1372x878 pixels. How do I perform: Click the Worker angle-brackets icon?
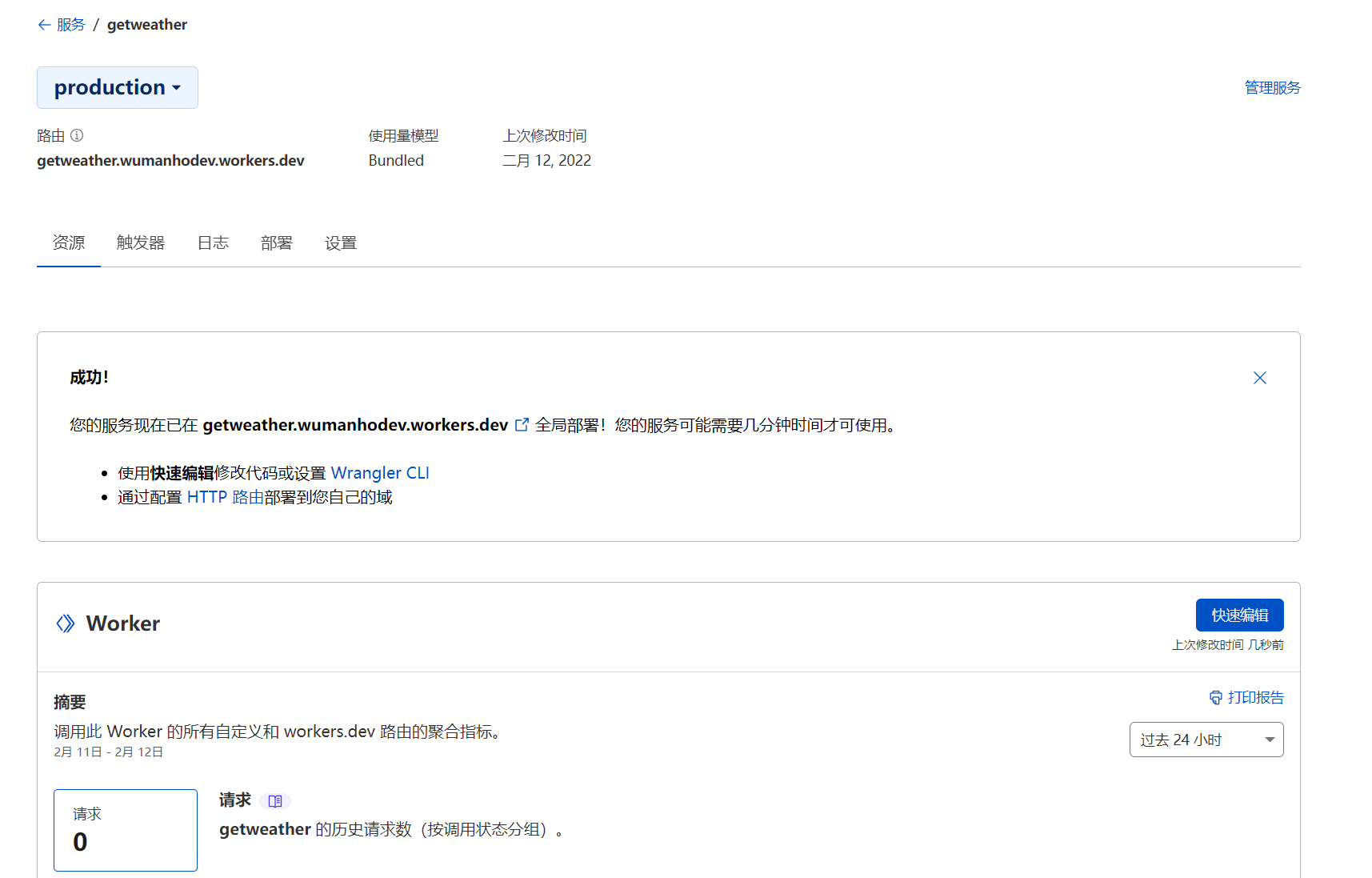coord(64,623)
